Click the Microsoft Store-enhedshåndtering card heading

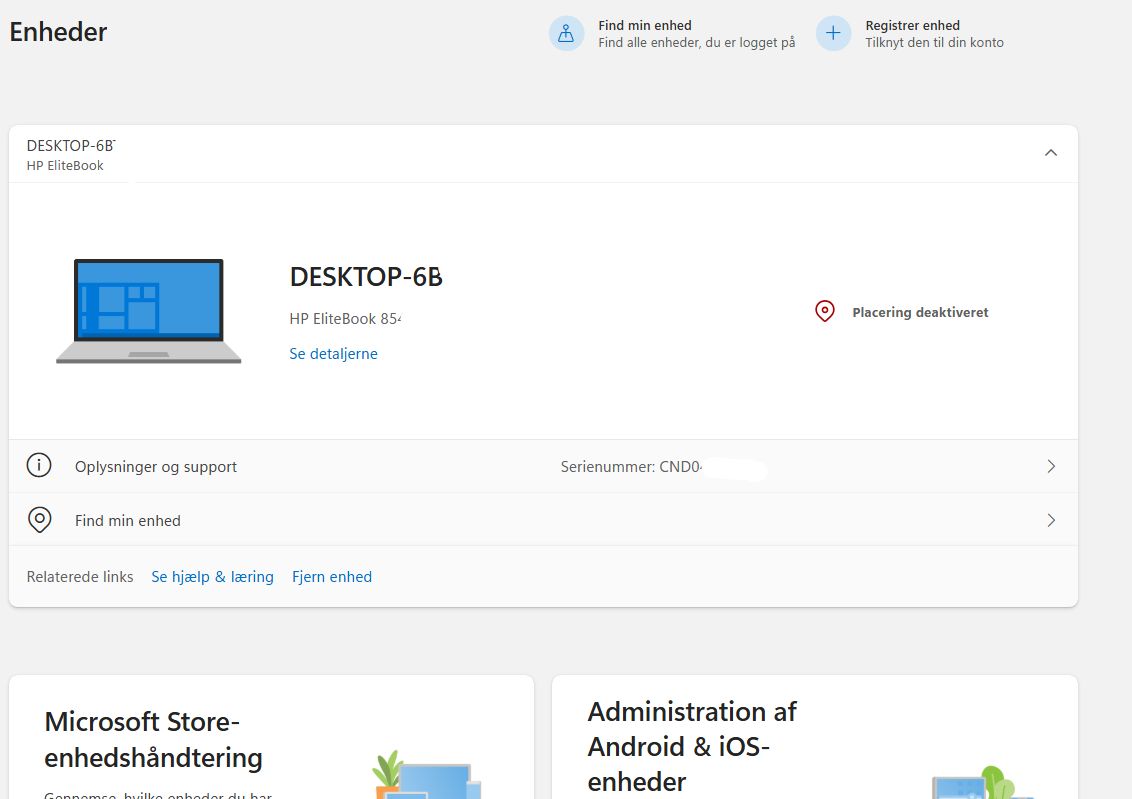(153, 740)
